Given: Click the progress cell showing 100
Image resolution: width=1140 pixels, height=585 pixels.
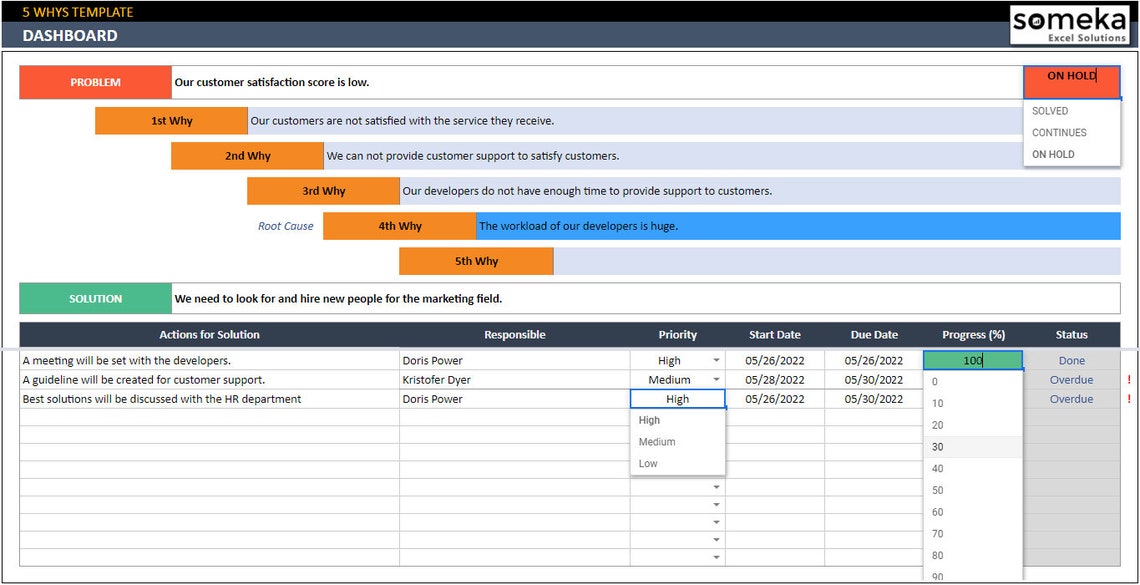Looking at the screenshot, I should [972, 360].
